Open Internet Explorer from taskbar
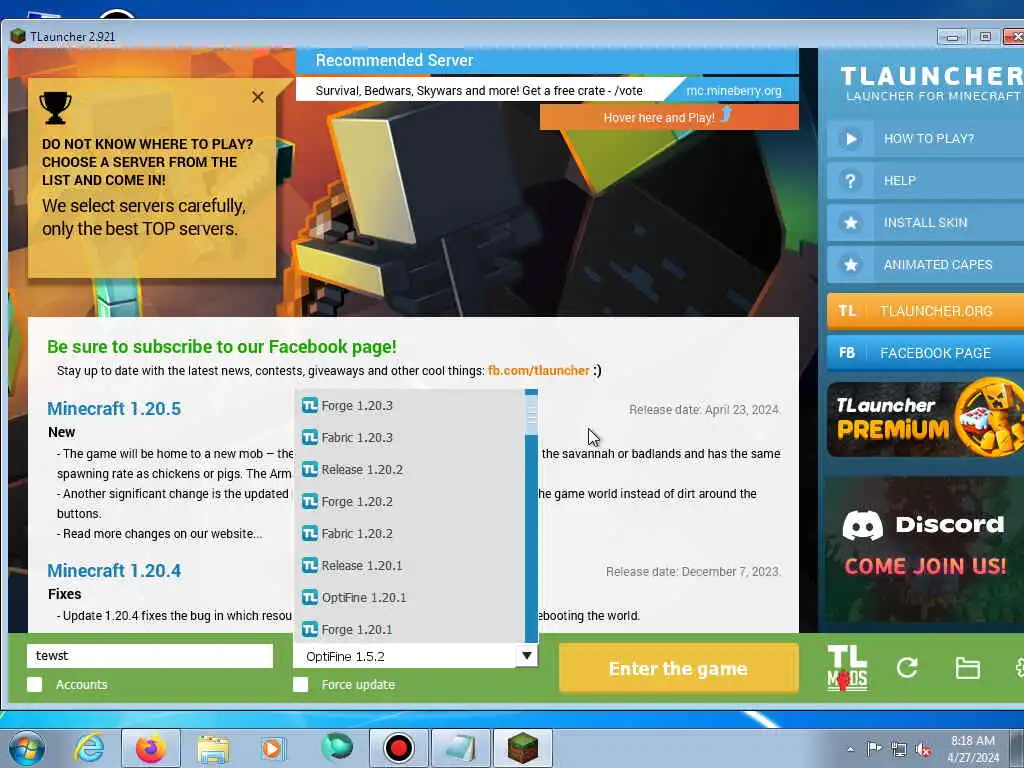This screenshot has width=1024, height=768. point(89,748)
